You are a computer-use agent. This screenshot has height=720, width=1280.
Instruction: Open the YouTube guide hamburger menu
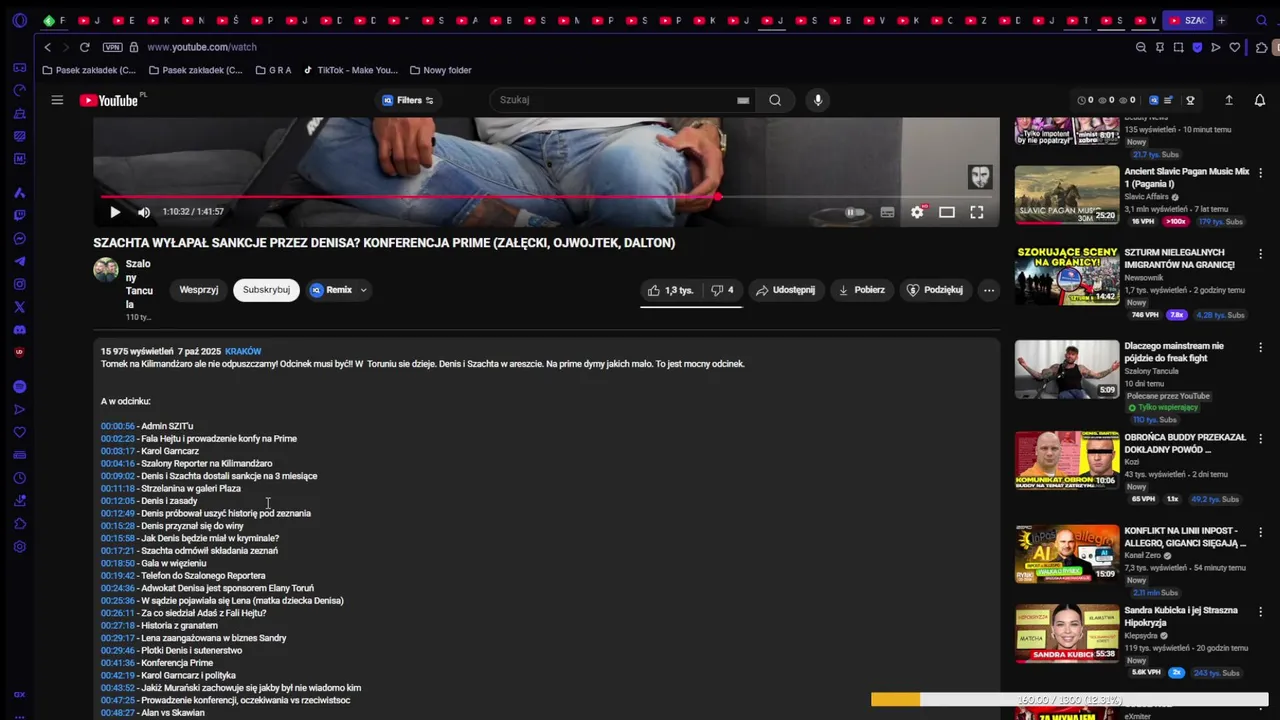tap(57, 100)
